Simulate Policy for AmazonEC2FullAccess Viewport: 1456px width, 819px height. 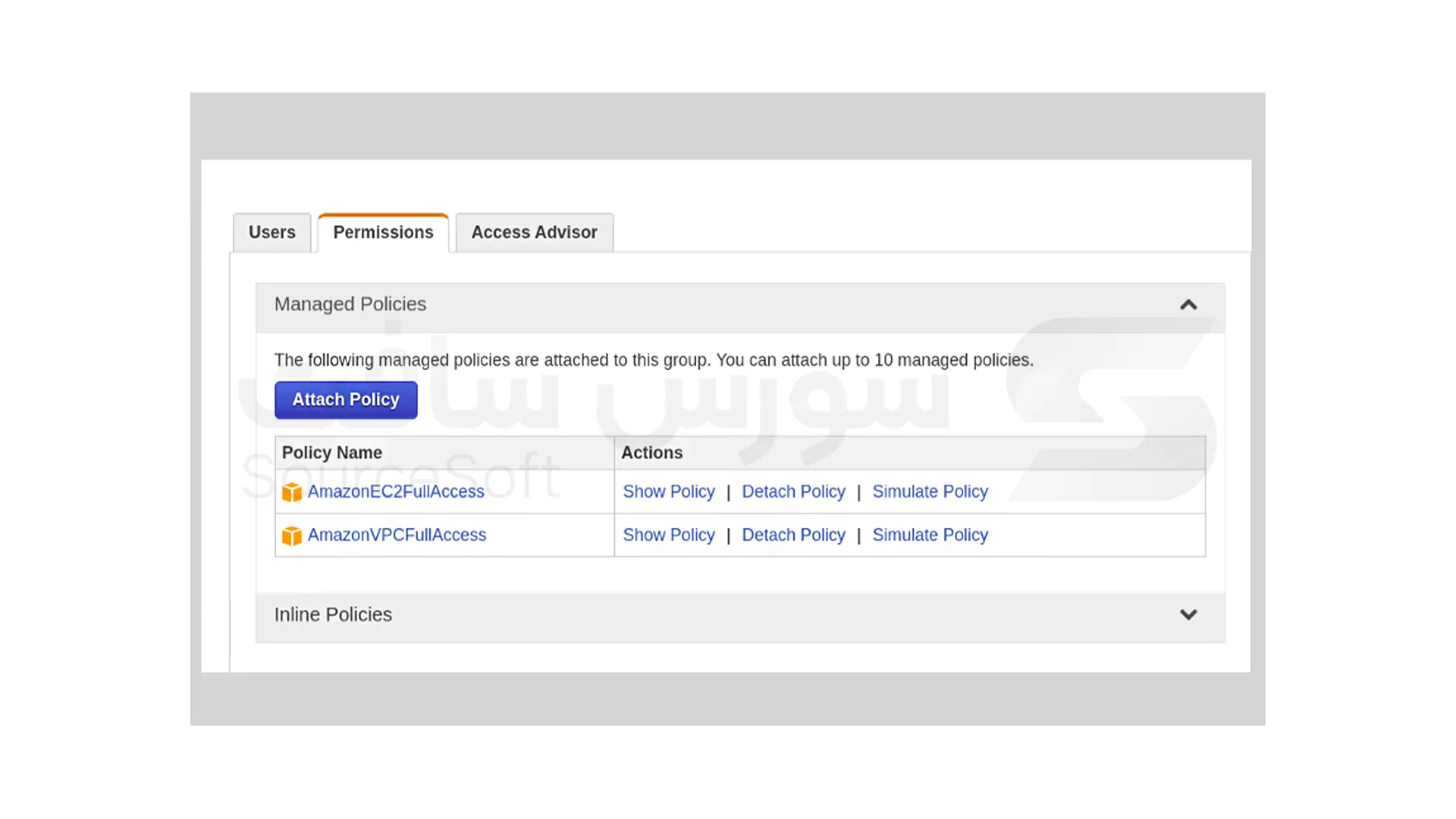point(930,492)
